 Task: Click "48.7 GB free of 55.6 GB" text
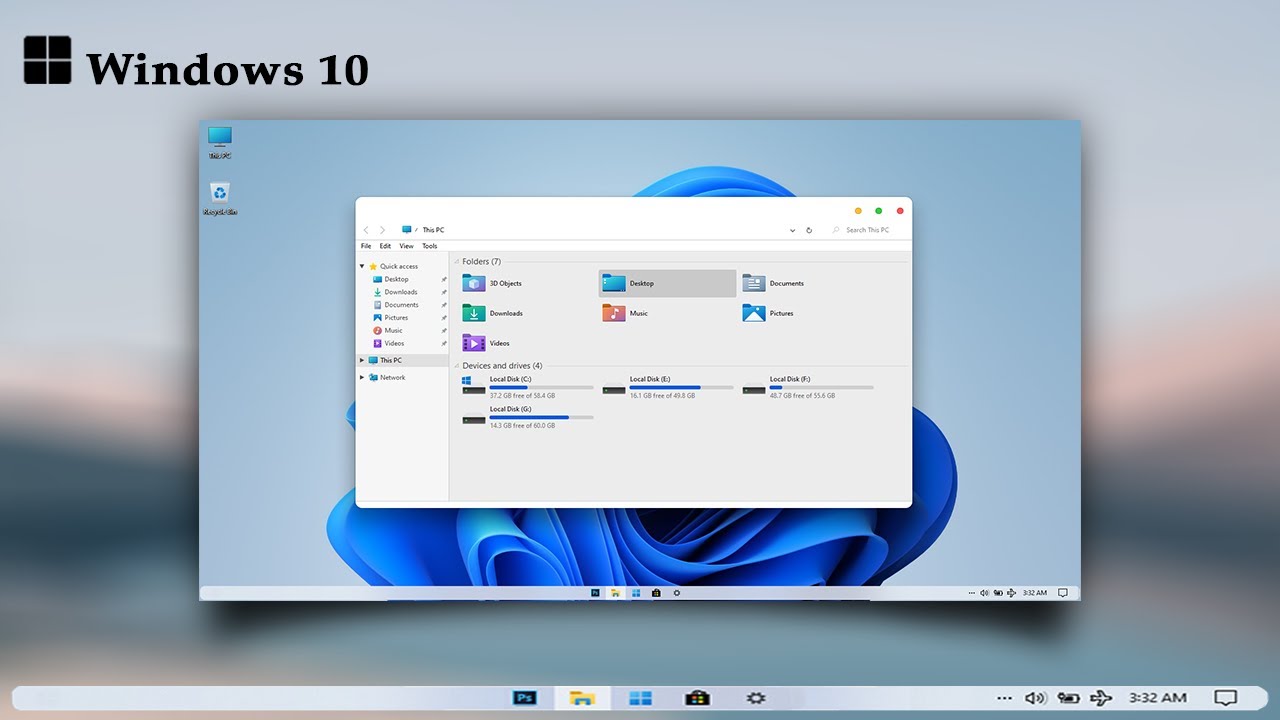pos(802,396)
